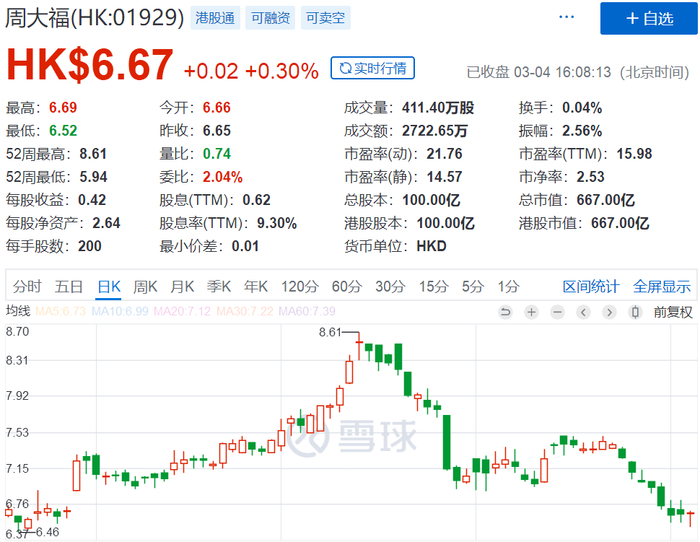Switch to the 周K chart tab

click(x=145, y=286)
